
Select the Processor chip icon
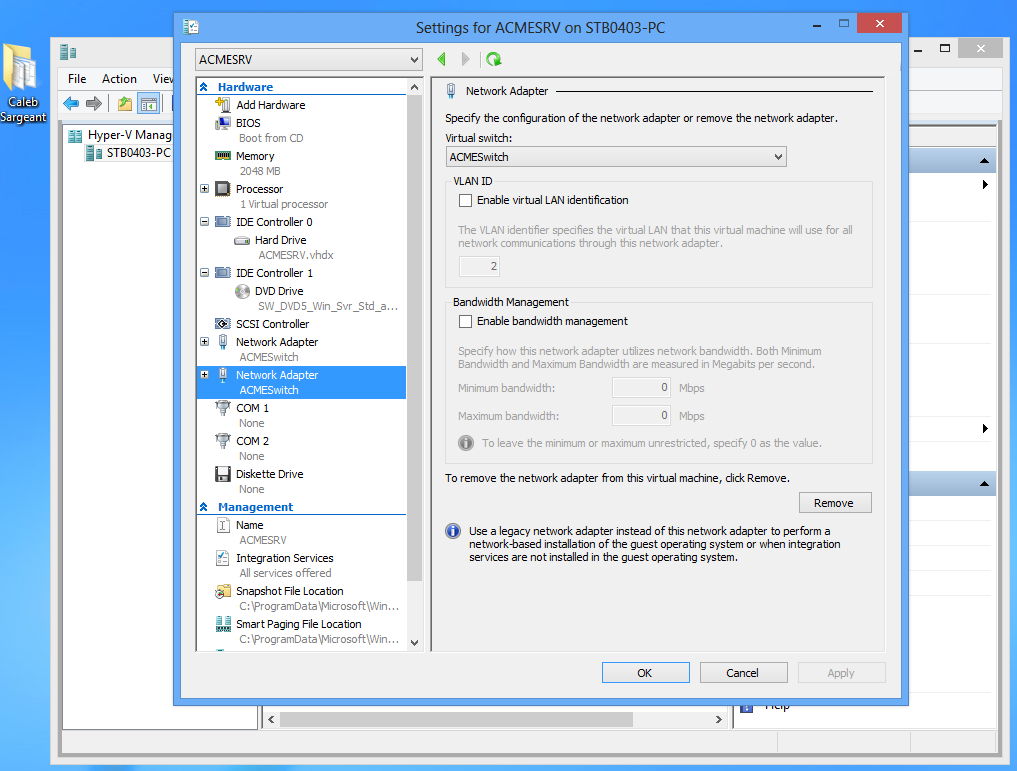pos(222,189)
